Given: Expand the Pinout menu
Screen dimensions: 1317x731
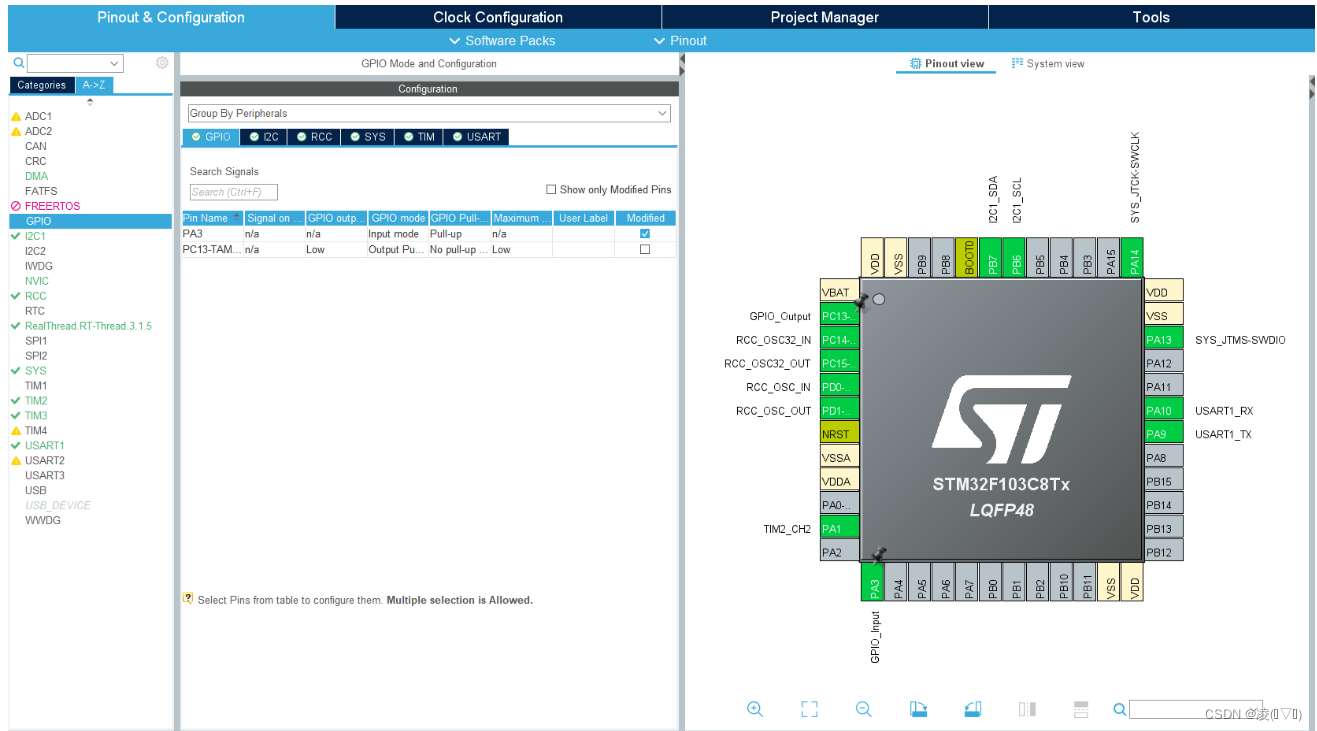Looking at the screenshot, I should (x=680, y=41).
